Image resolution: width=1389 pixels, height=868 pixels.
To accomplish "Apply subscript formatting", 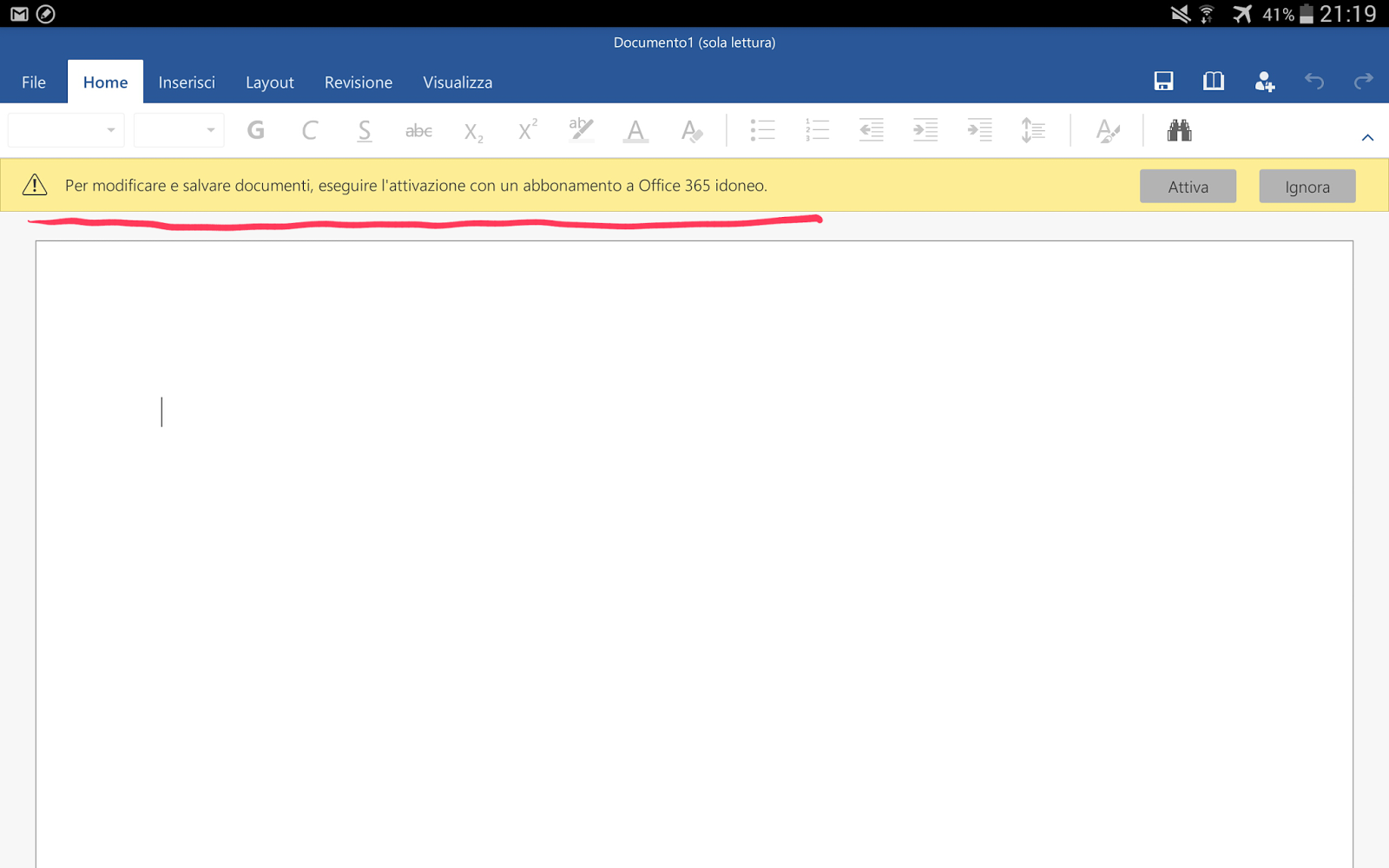I will (472, 132).
